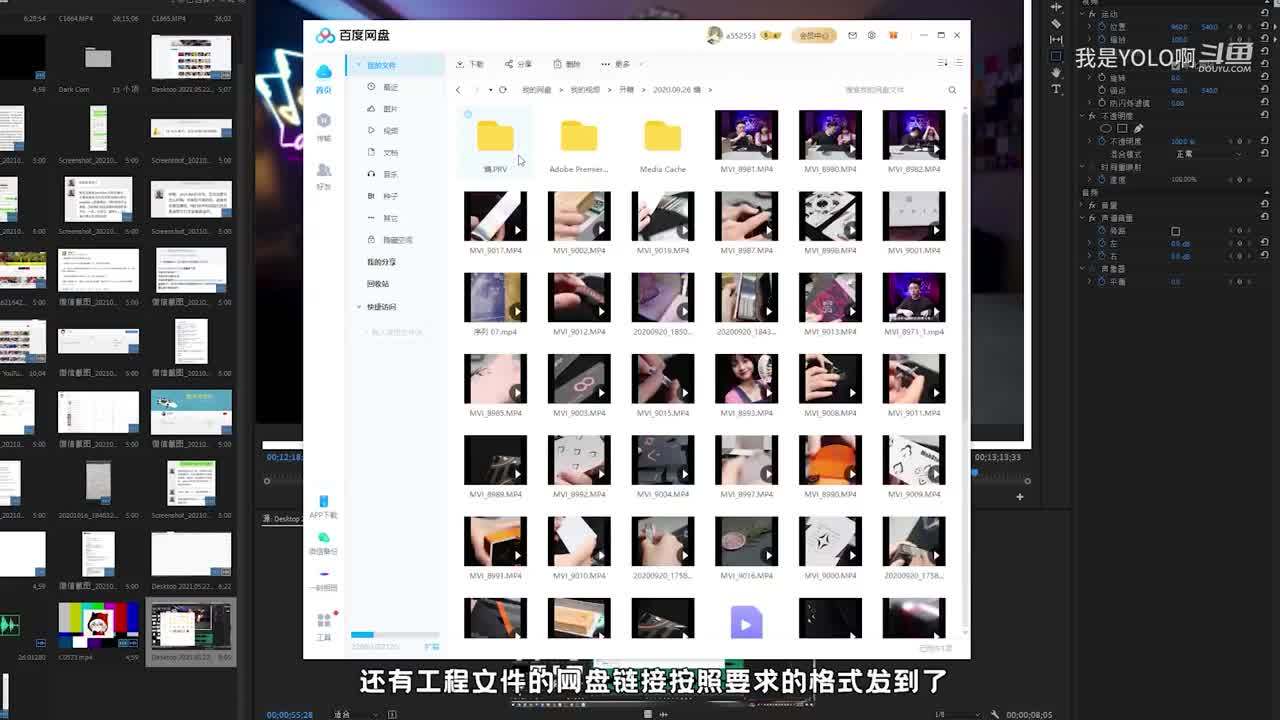This screenshot has height=720, width=1280.
Task: Click the orange gift icon in title bar
Action: tap(893, 35)
